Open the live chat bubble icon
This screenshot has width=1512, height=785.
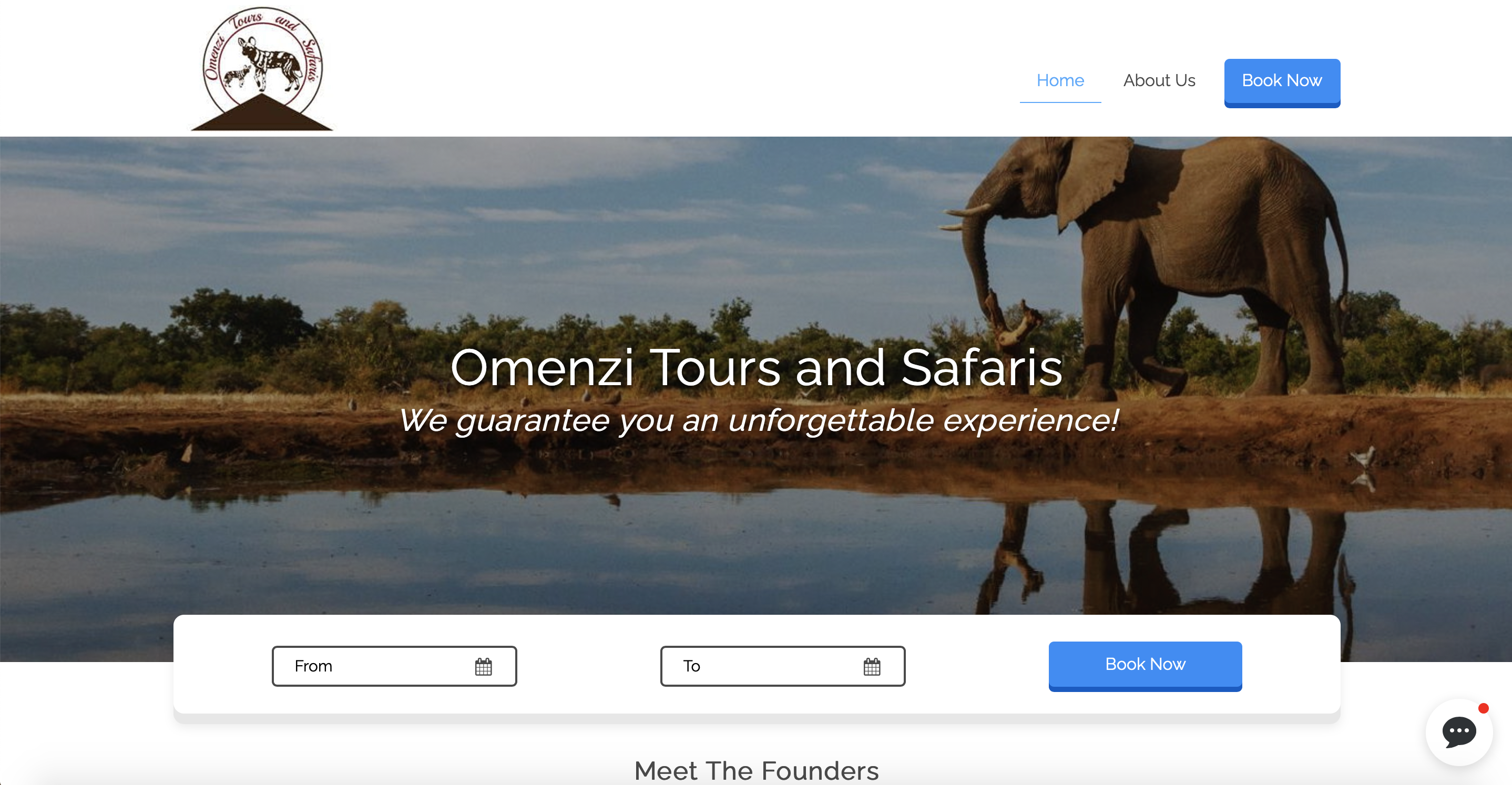click(1458, 731)
